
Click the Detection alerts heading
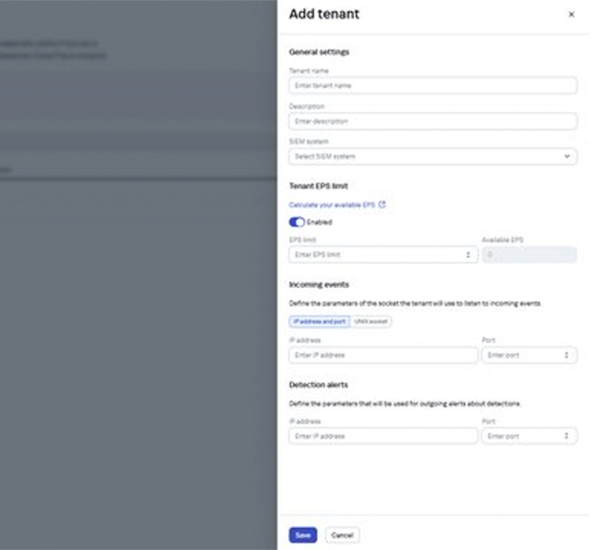[318, 385]
